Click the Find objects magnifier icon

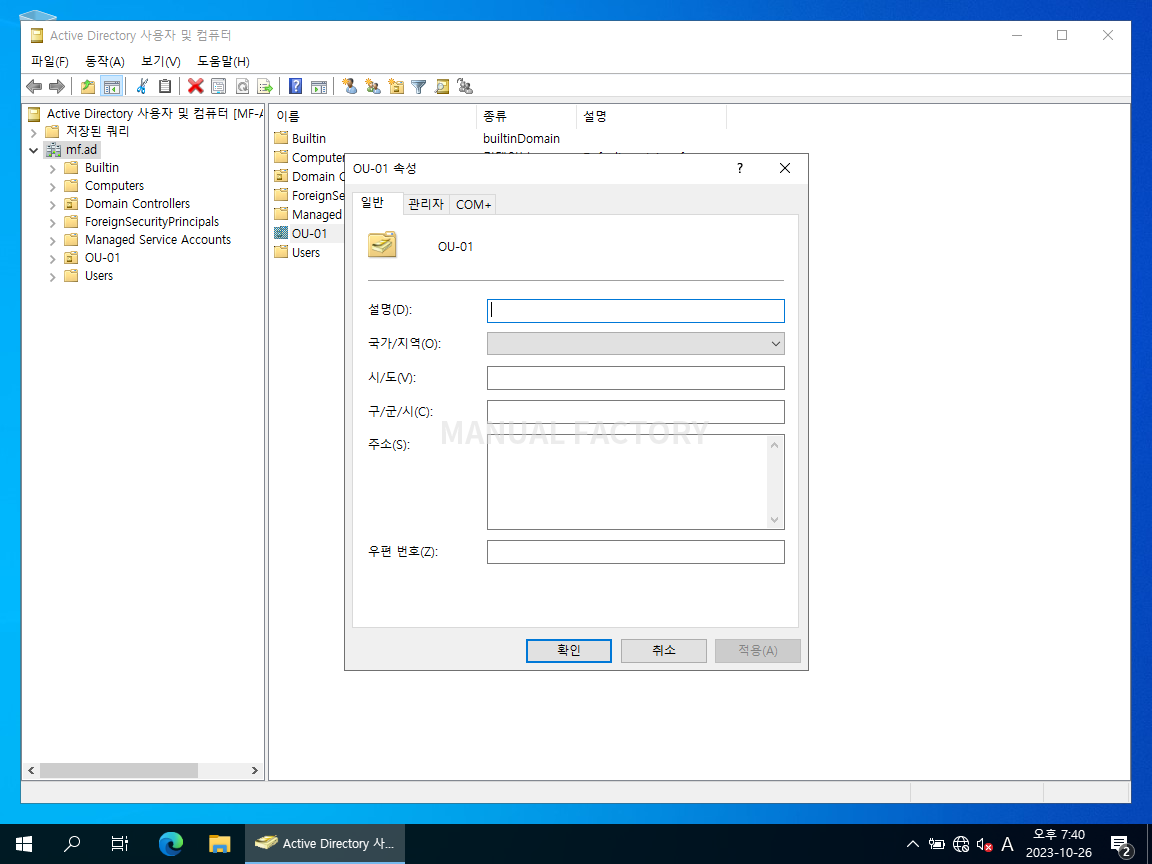(x=442, y=87)
